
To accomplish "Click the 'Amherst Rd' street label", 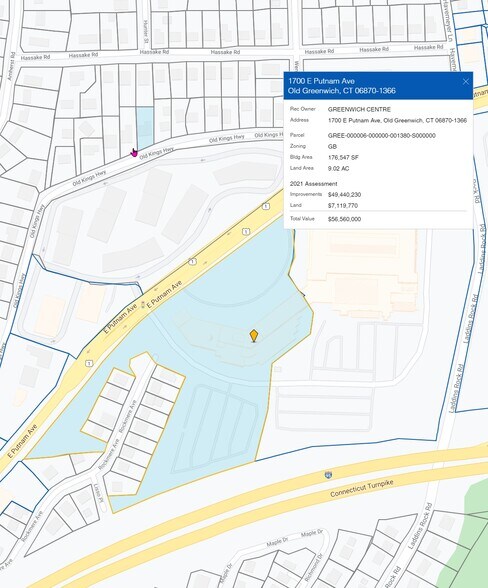I will click(11, 66).
